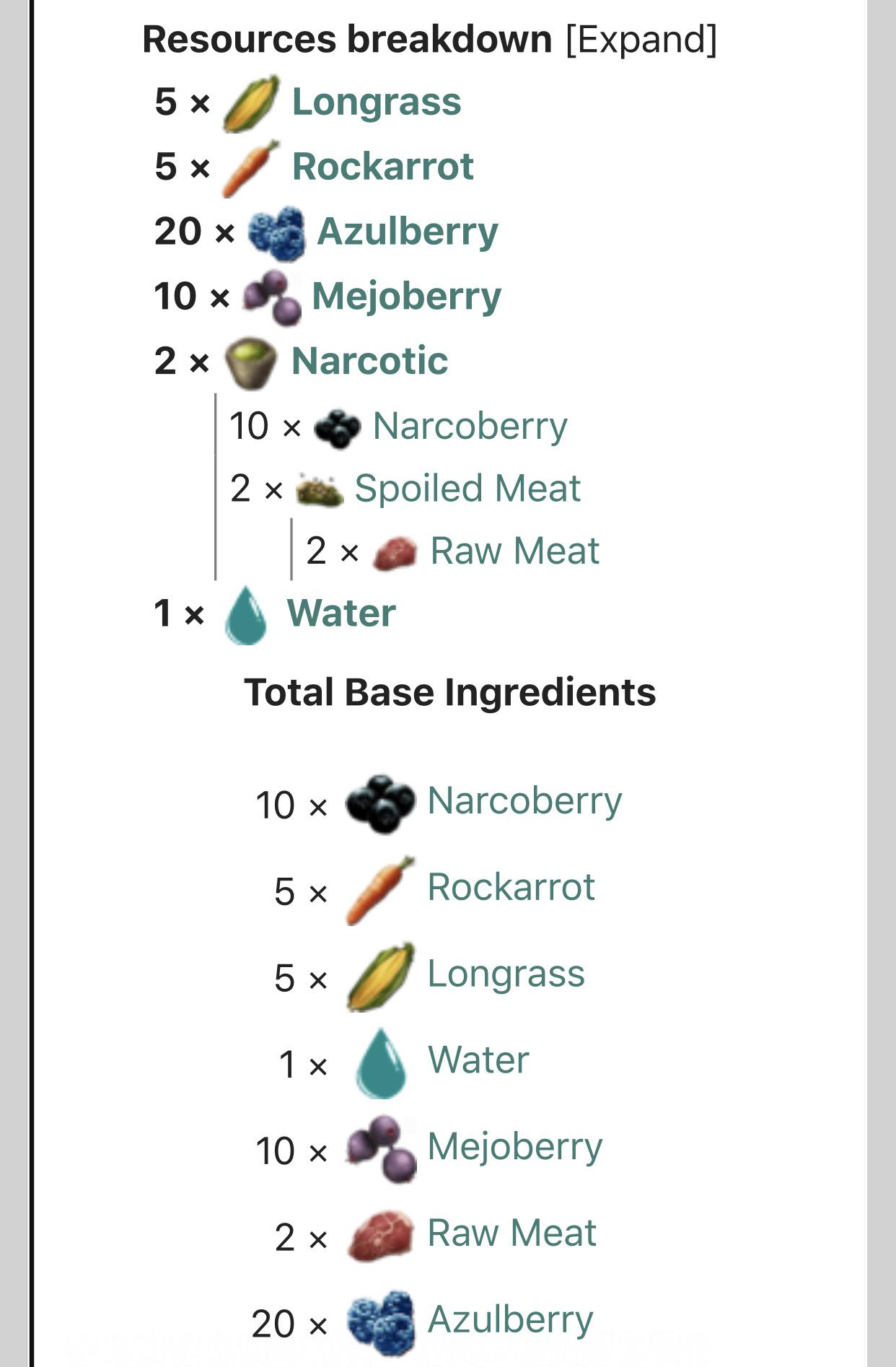The height and width of the screenshot is (1367, 896).
Task: Open the Spoiled Meat link
Action: tap(467, 489)
